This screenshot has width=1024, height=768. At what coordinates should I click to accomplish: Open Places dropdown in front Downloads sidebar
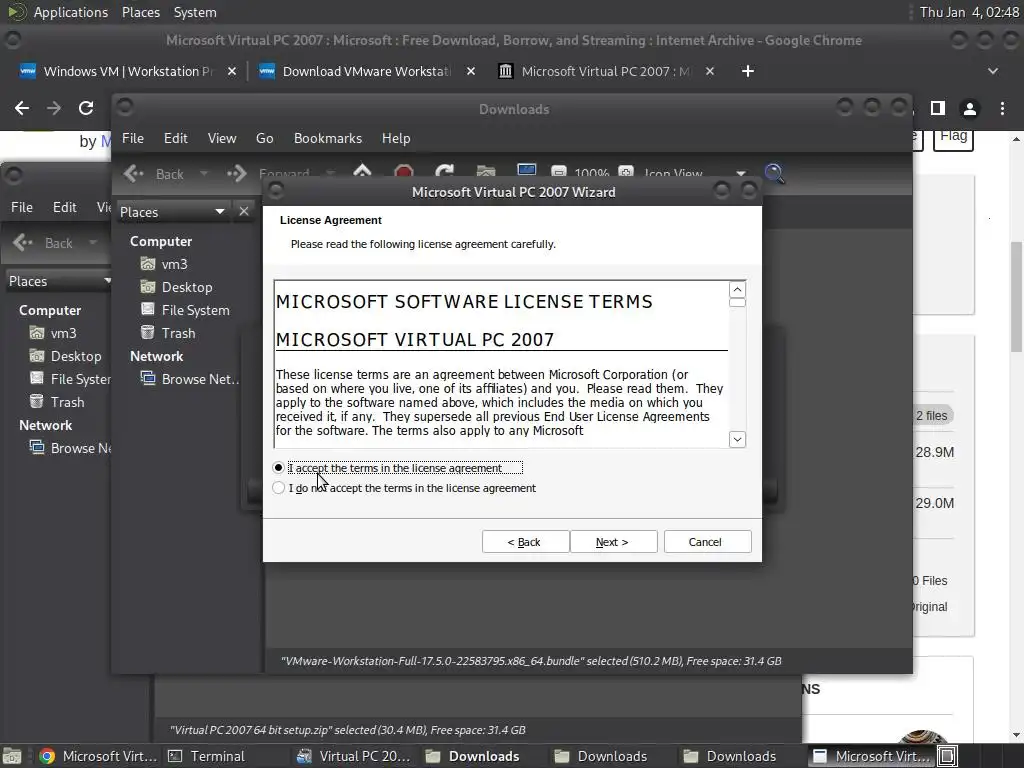172,212
